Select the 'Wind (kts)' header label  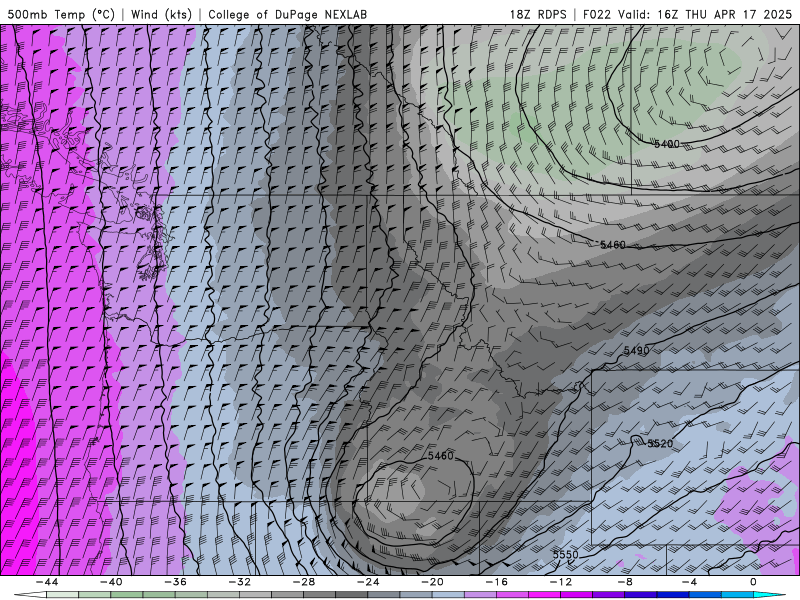161,14
